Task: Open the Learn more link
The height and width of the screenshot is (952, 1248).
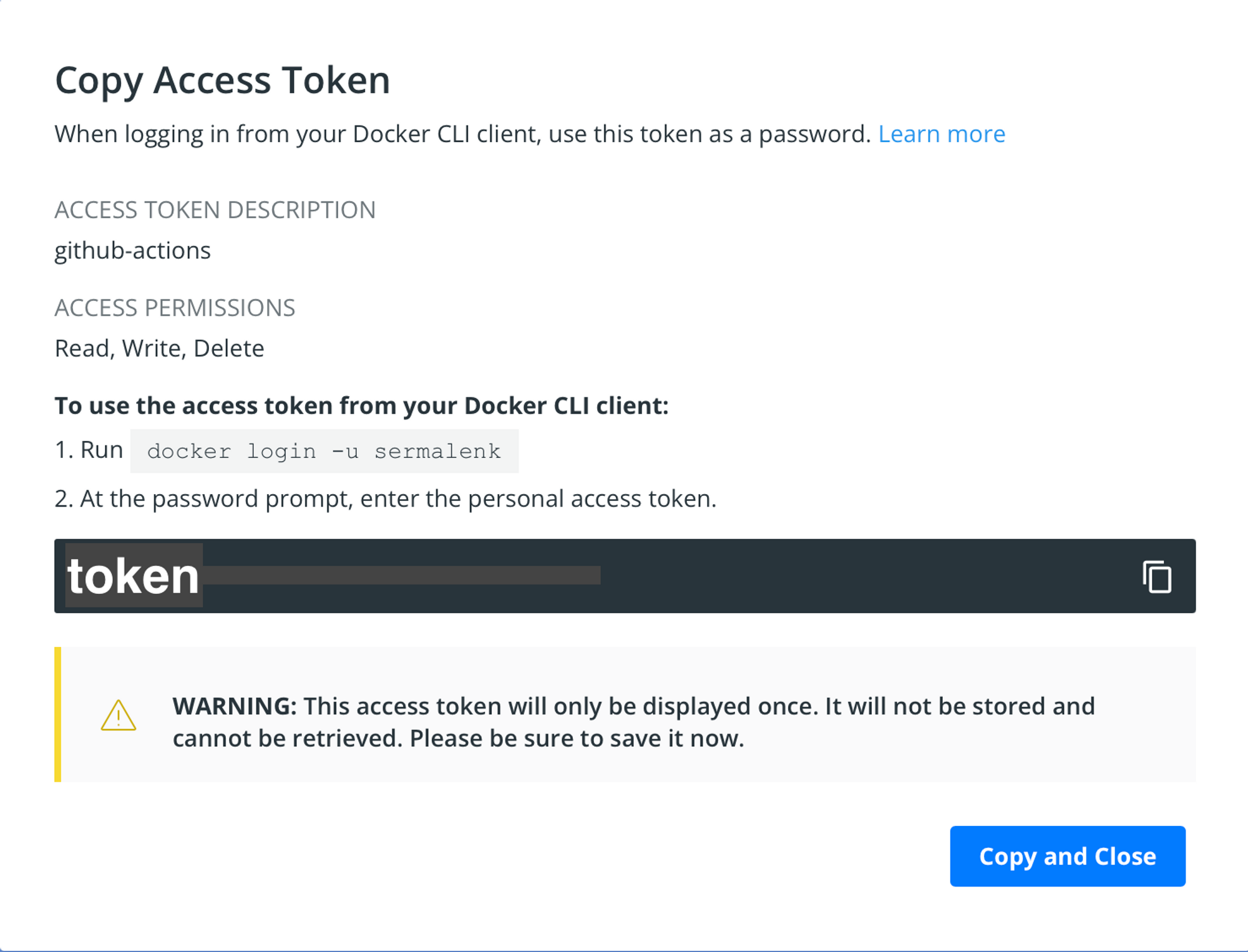Action: (x=941, y=134)
